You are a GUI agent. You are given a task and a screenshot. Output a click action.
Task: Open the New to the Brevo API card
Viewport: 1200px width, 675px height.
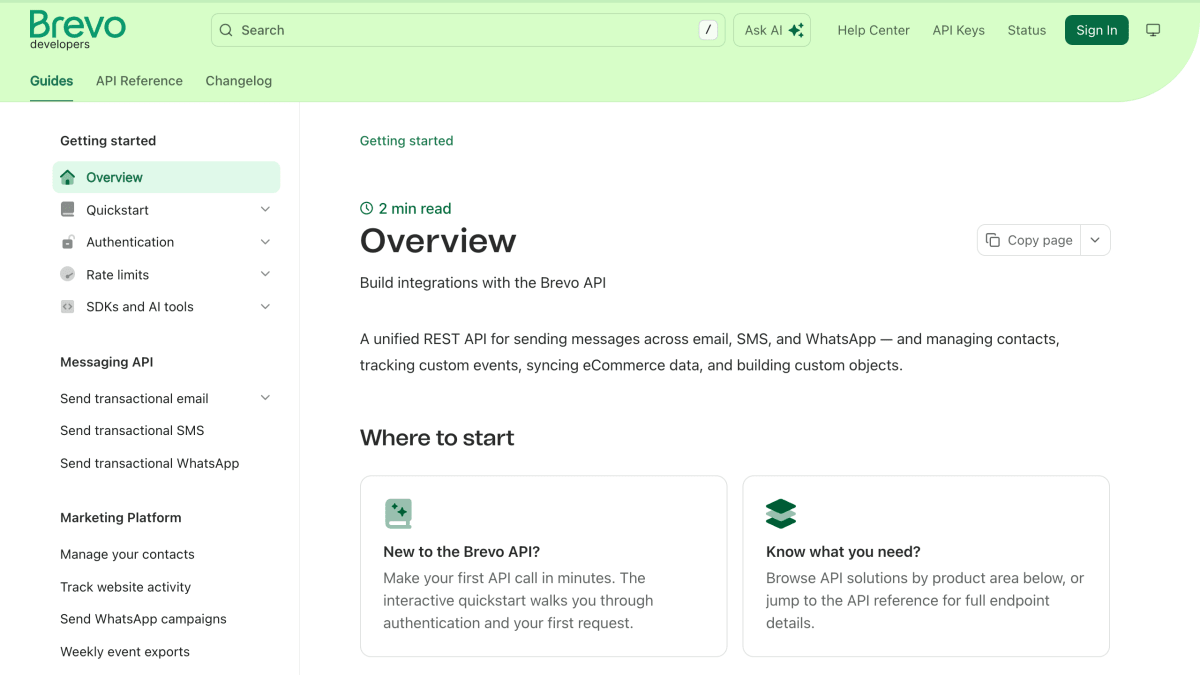(543, 566)
